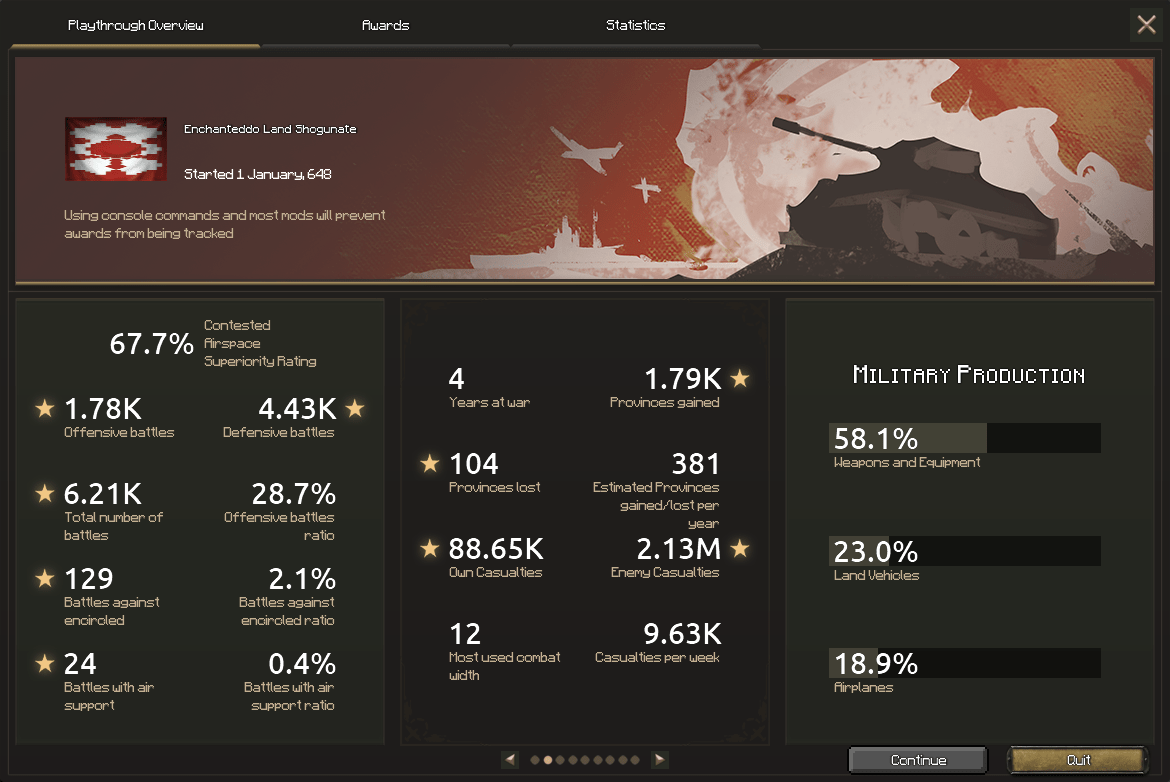Click the '0.4%' air support ratio value
The width and height of the screenshot is (1170, 782).
(302, 664)
